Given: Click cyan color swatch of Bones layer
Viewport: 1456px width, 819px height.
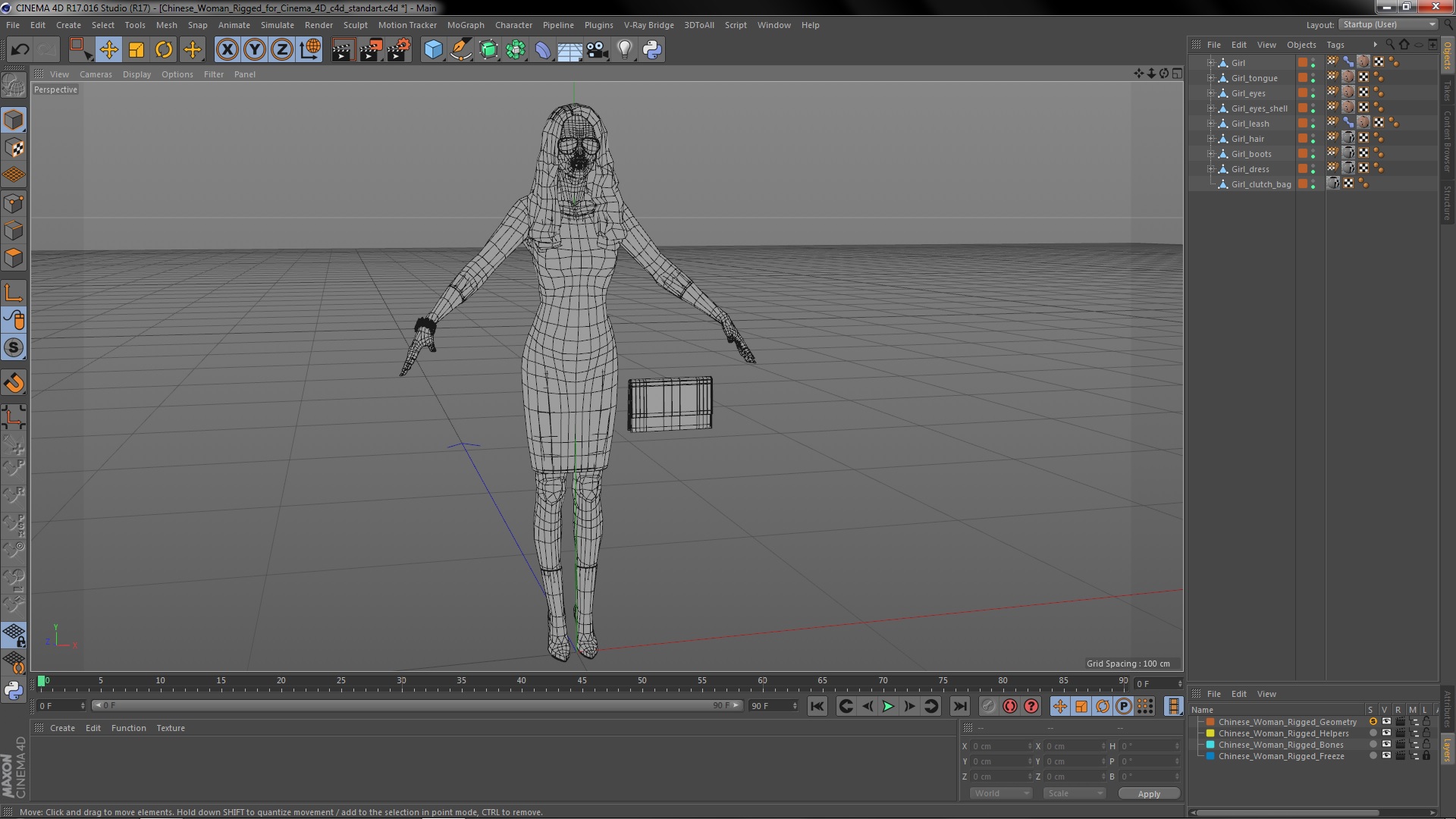Looking at the screenshot, I should pyautogui.click(x=1210, y=745).
